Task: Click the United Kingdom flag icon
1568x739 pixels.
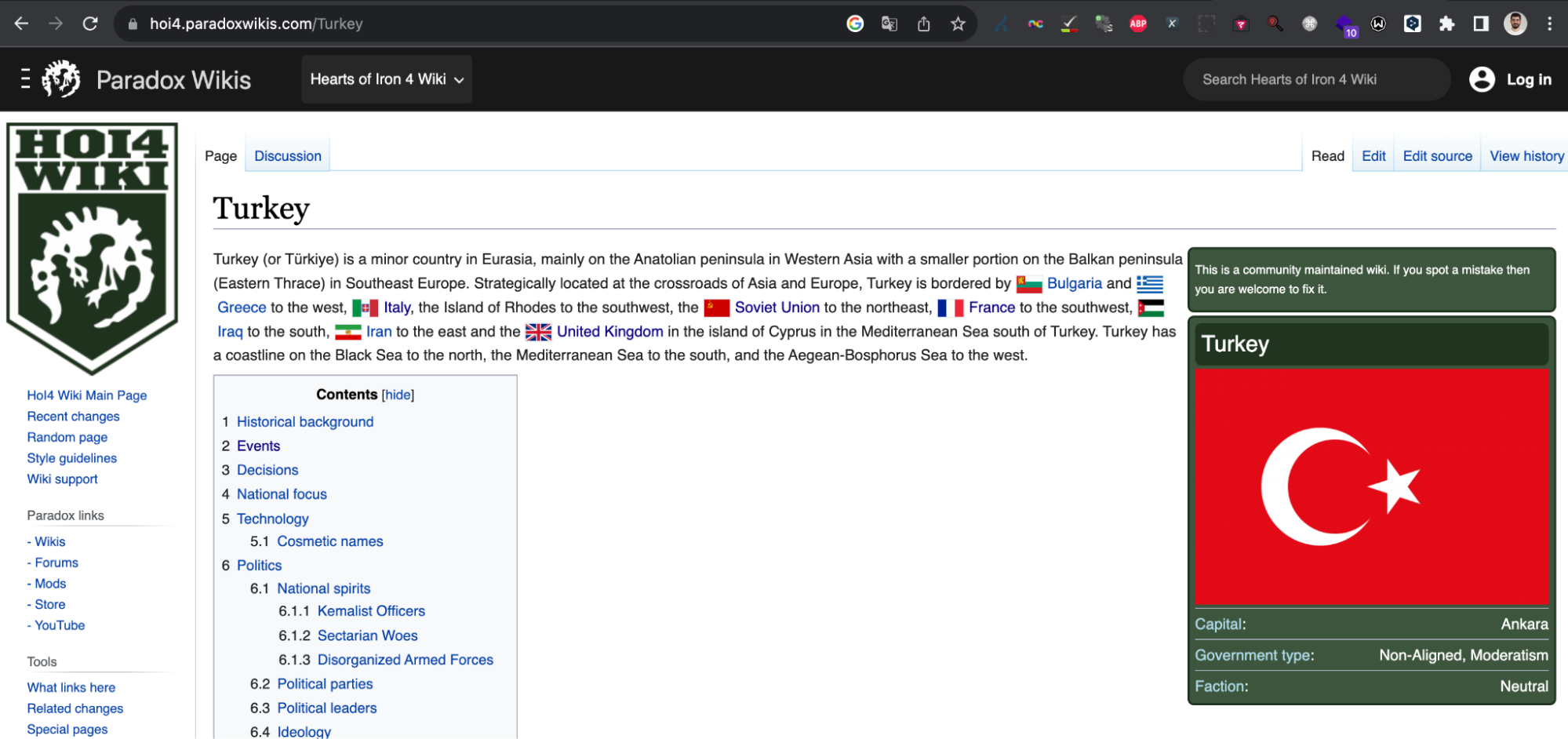Action: (538, 333)
